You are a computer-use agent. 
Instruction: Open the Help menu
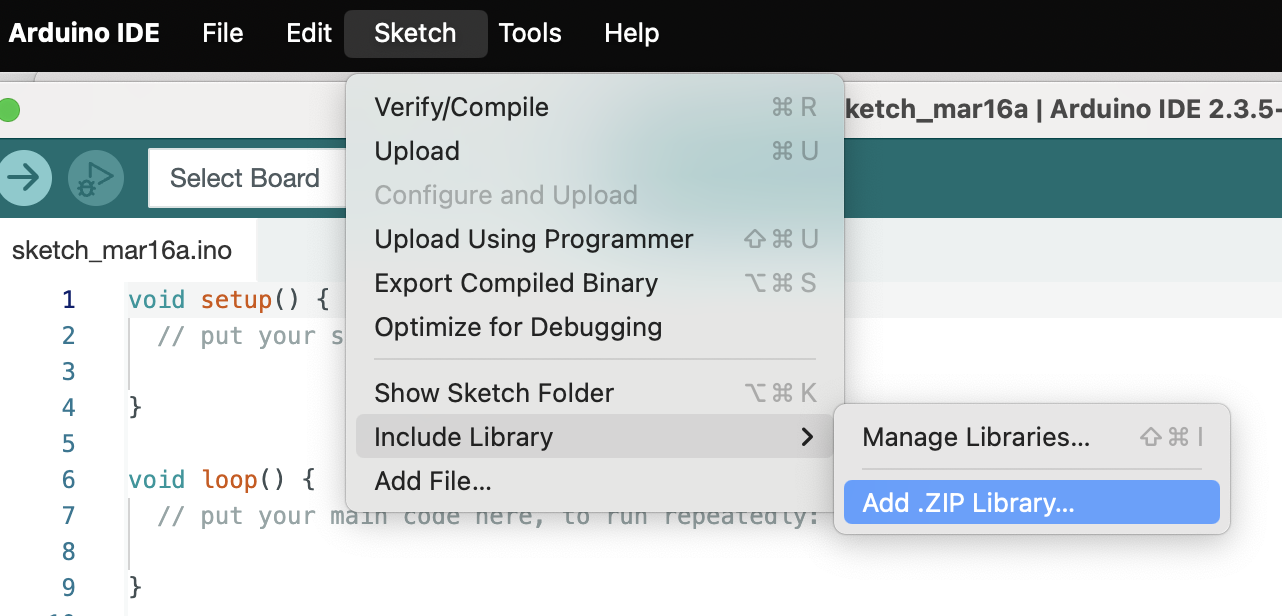tap(631, 33)
